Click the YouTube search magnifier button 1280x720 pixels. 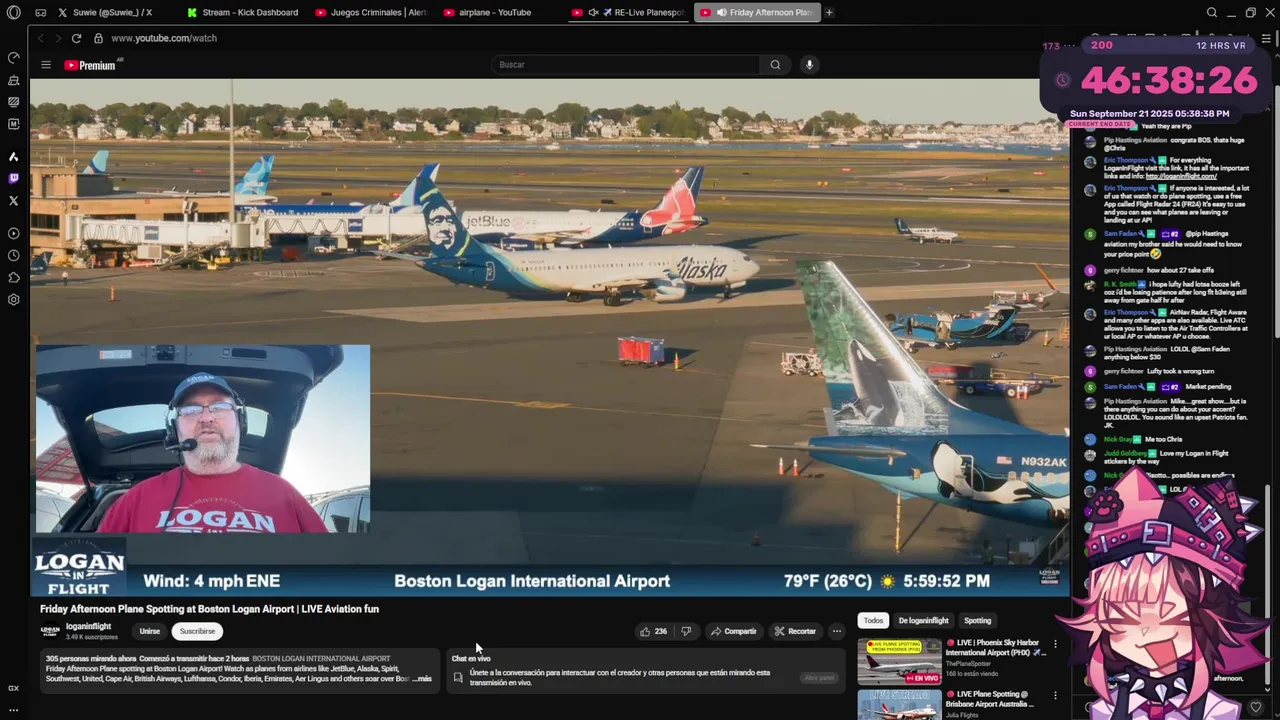coord(775,65)
